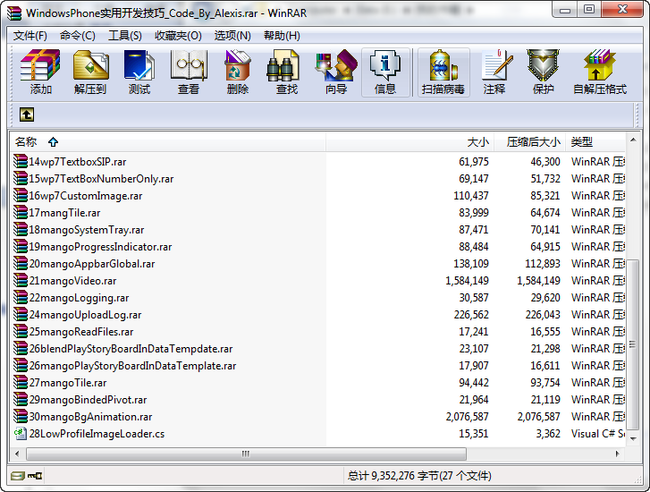Click icon of 25mangoReadFiles.rar
The image size is (650, 492).
20,331
